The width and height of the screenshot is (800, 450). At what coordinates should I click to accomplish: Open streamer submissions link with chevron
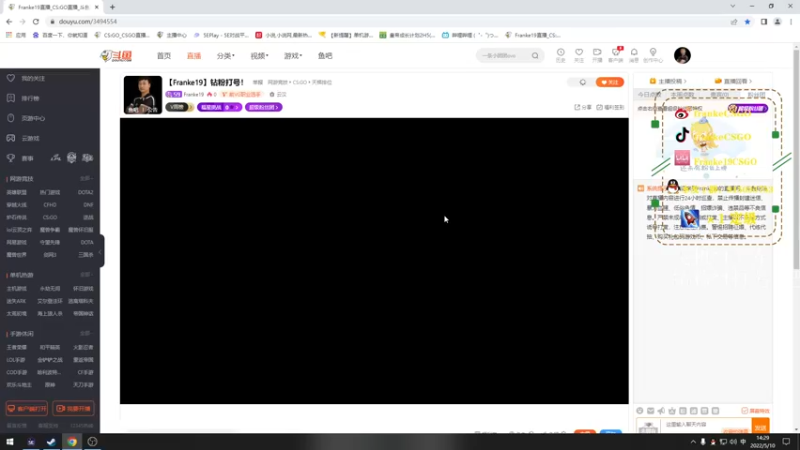(668, 81)
